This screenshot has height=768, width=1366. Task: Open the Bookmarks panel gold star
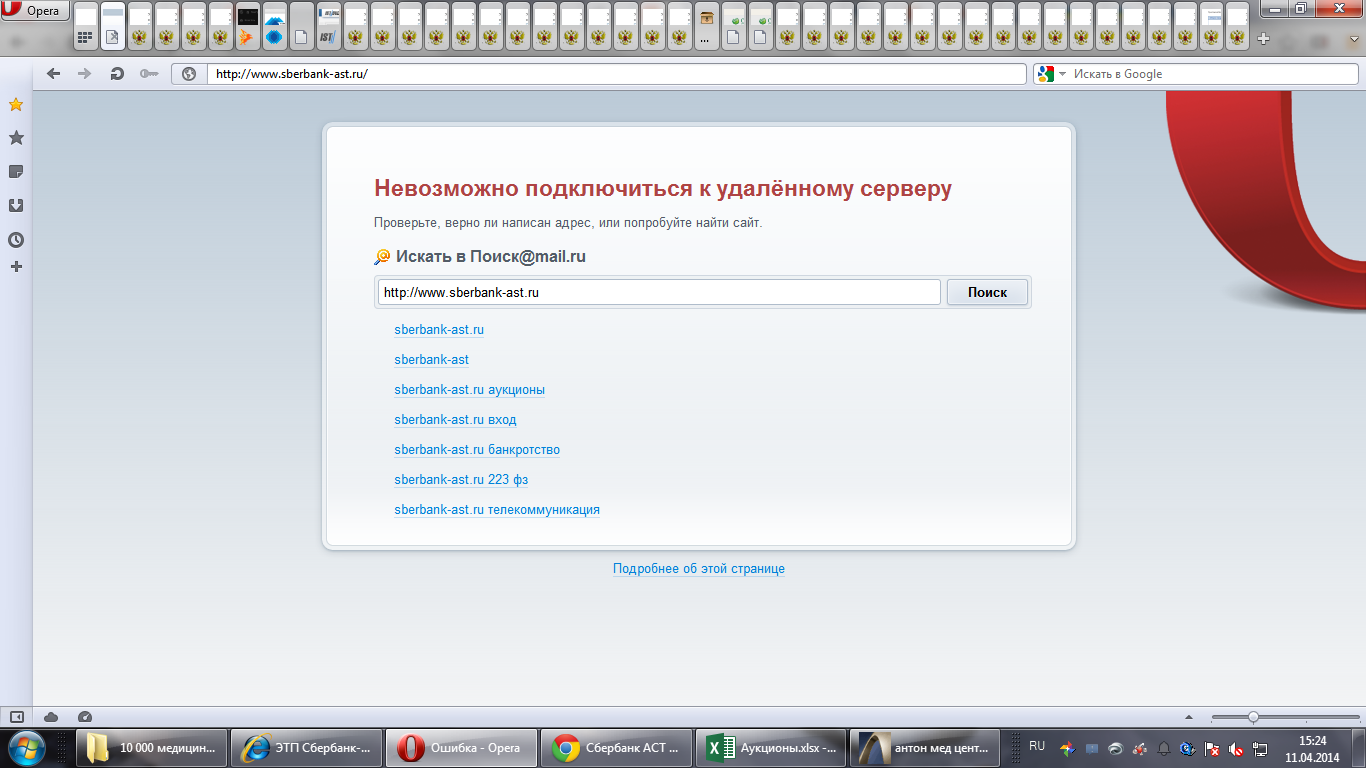tap(16, 105)
